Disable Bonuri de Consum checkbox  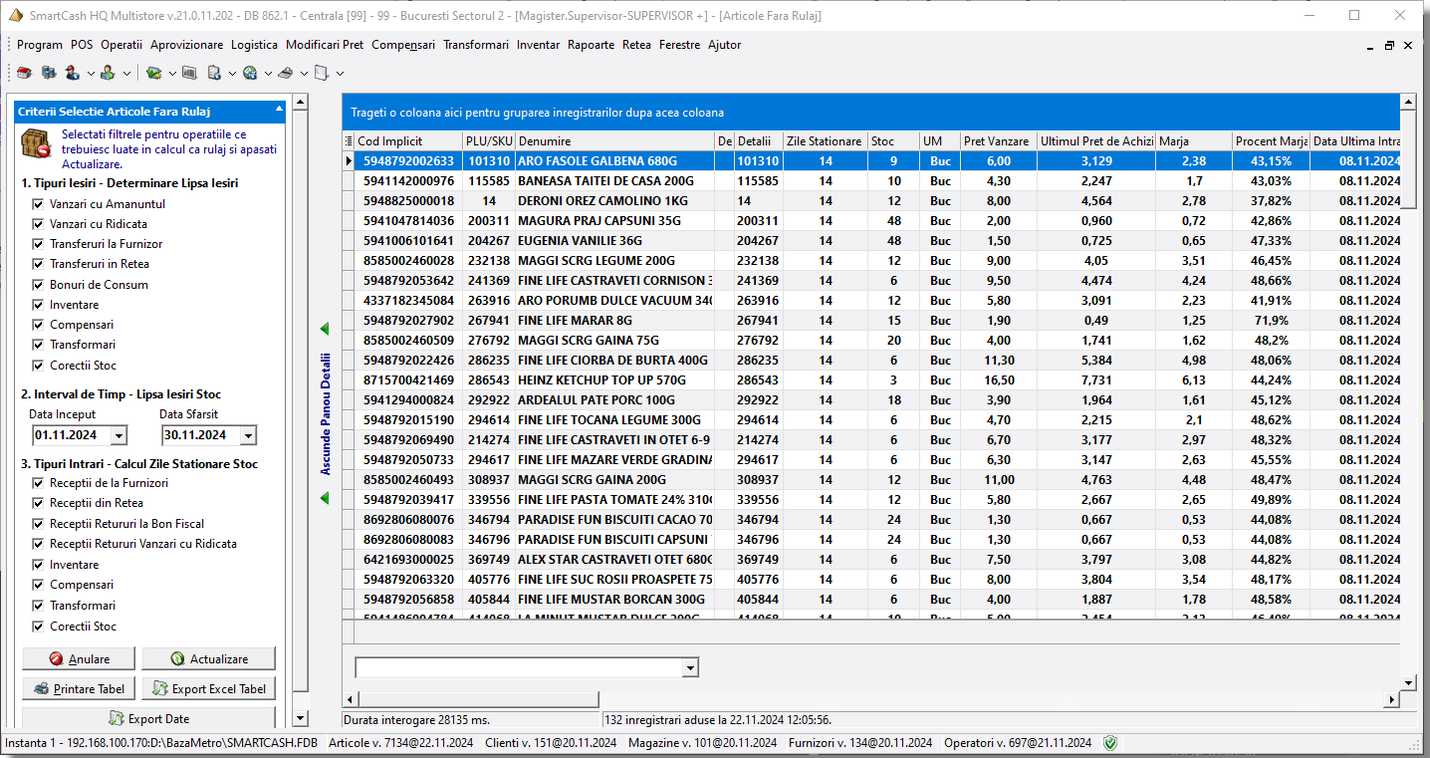pos(38,285)
